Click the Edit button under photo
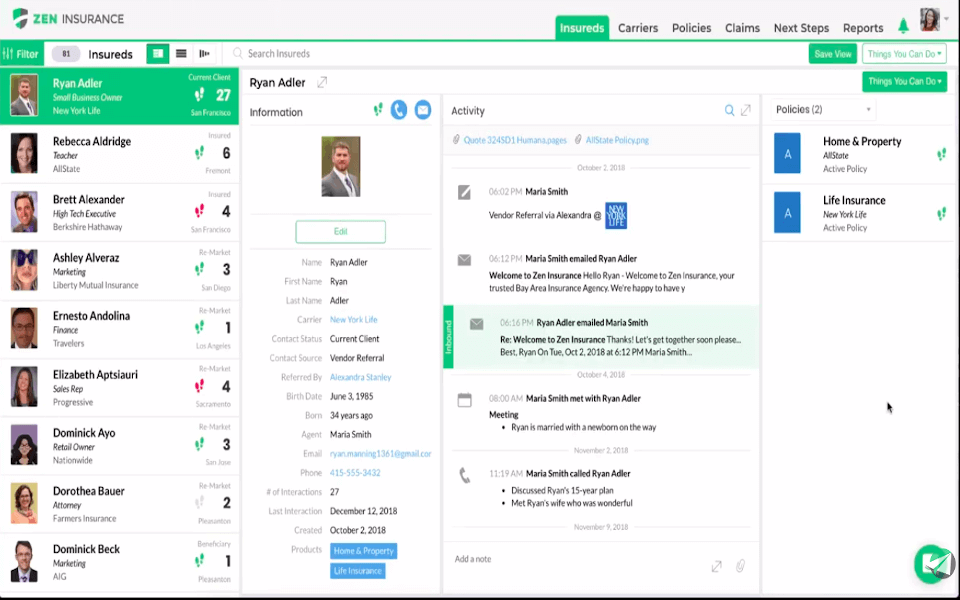The image size is (960, 600). (x=340, y=231)
